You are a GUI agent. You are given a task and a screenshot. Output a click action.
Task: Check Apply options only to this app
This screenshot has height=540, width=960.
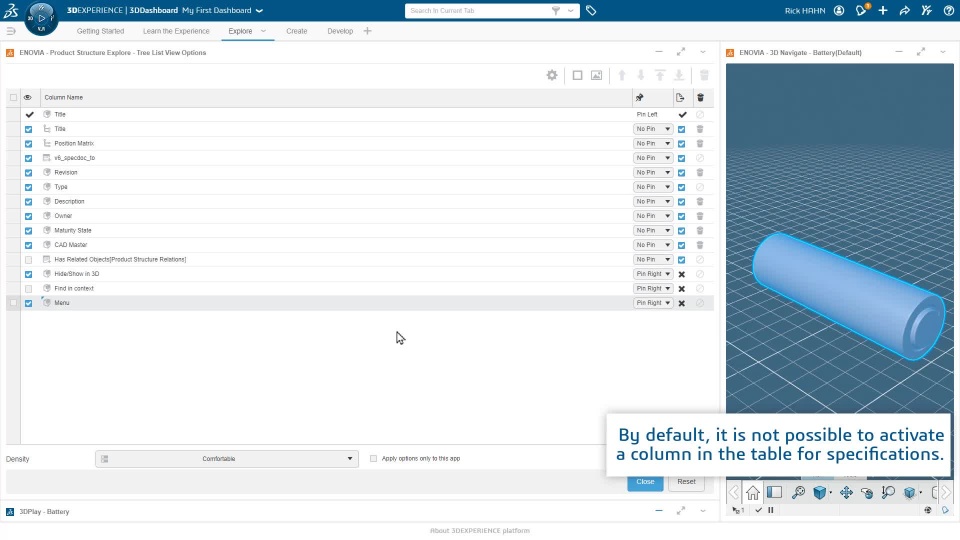tap(373, 459)
